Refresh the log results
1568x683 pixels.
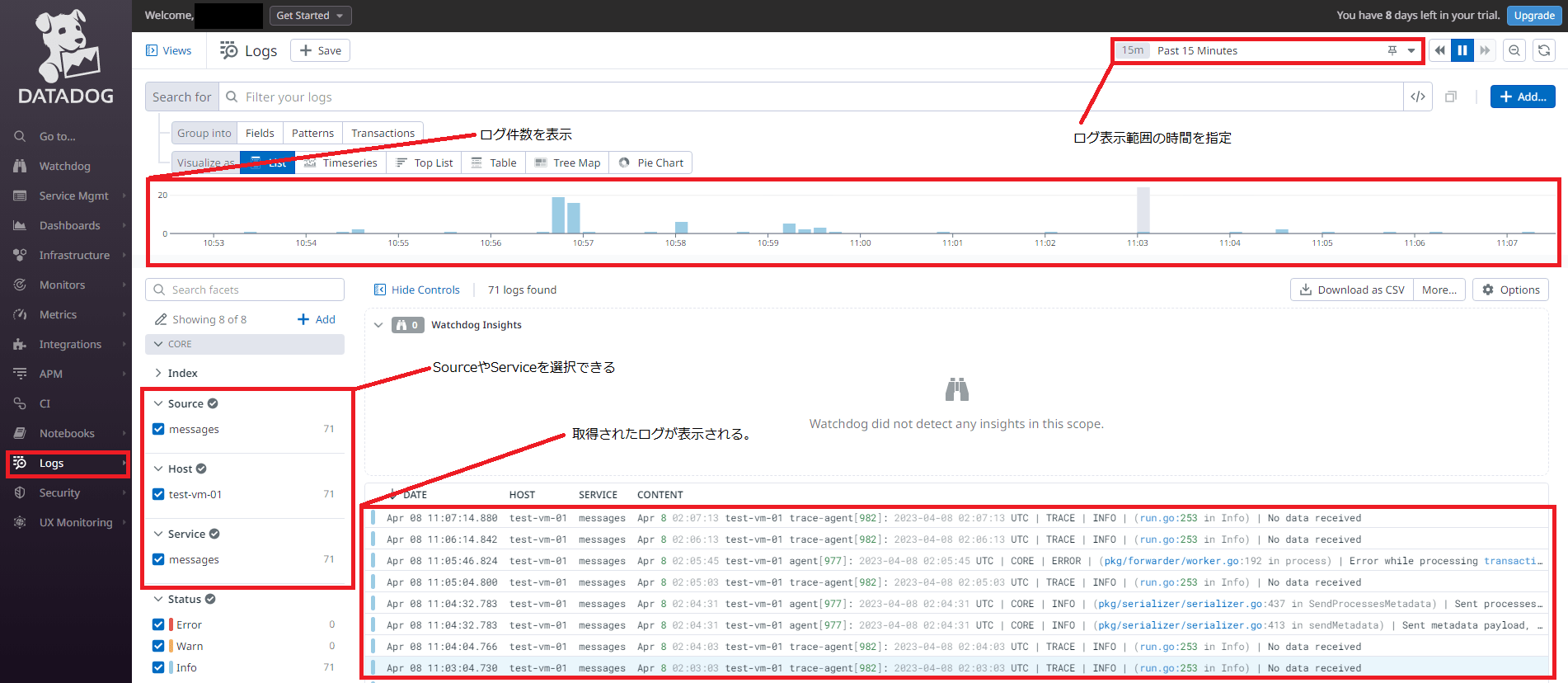point(1544,50)
